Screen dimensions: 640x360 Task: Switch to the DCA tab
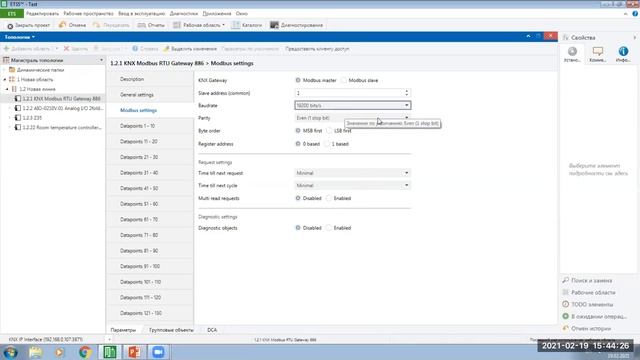(x=212, y=330)
